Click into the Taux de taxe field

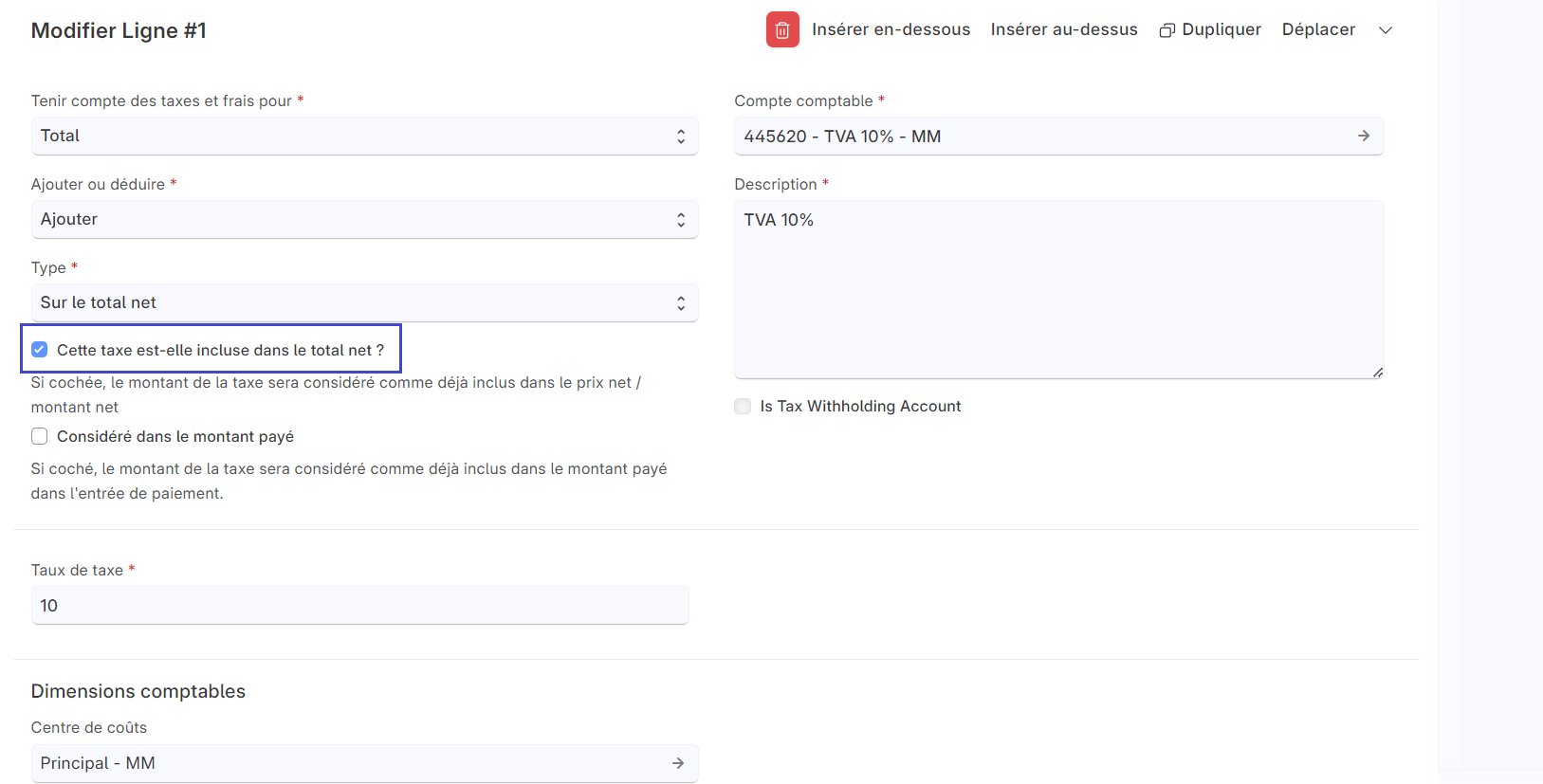coord(359,606)
